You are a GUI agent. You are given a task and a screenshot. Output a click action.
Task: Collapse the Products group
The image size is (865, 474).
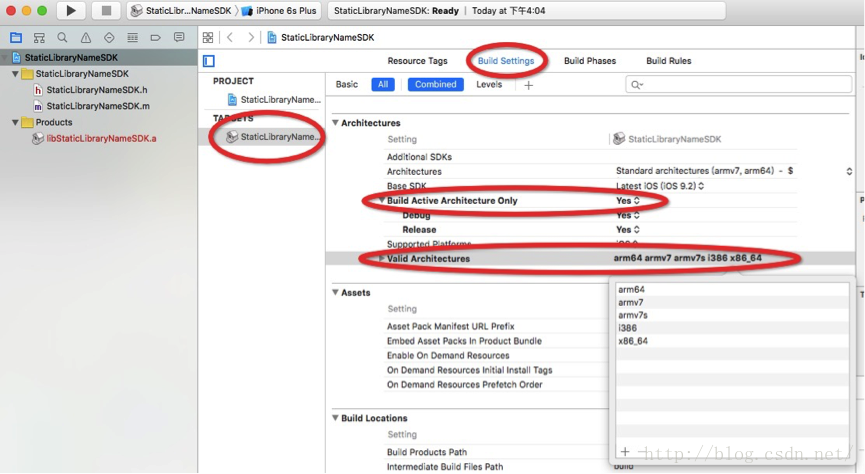pos(15,123)
